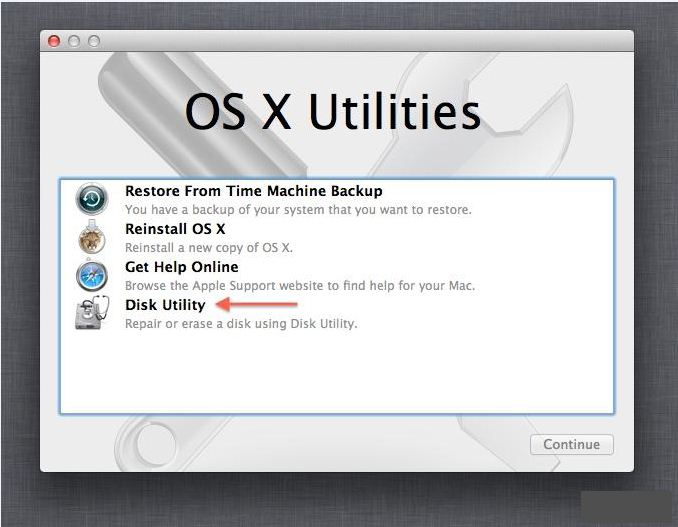
Task: Click the Time Machine clock icon
Action: click(x=92, y=199)
